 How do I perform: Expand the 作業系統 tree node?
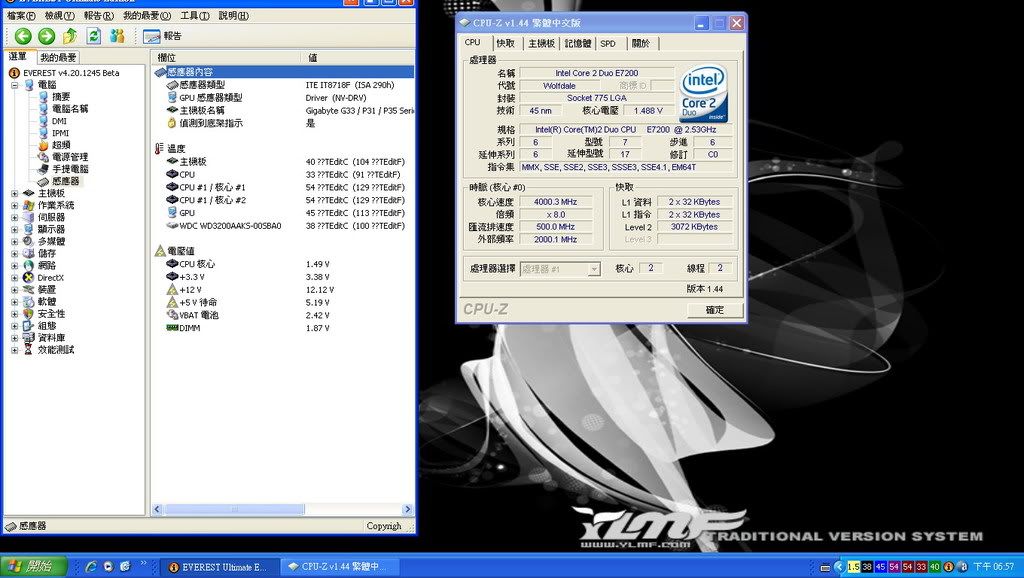(14, 205)
